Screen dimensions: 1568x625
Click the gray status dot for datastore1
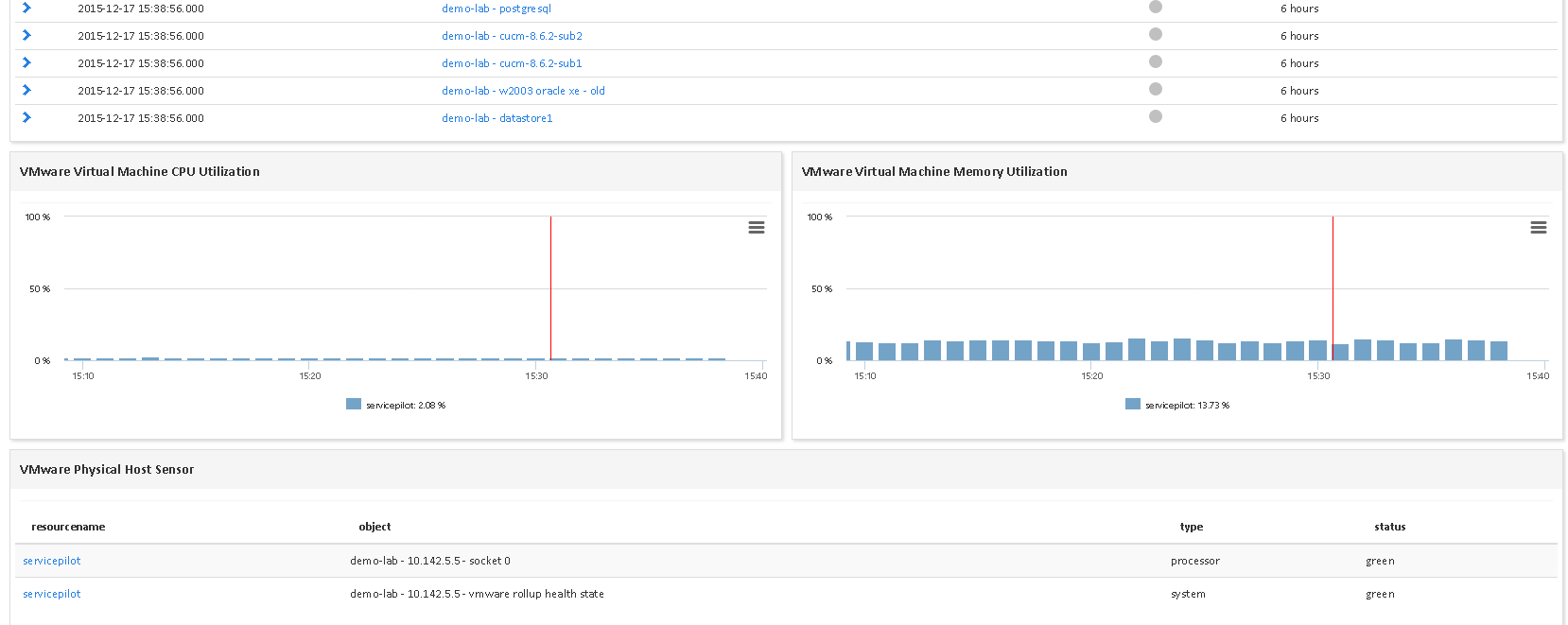click(x=1156, y=116)
